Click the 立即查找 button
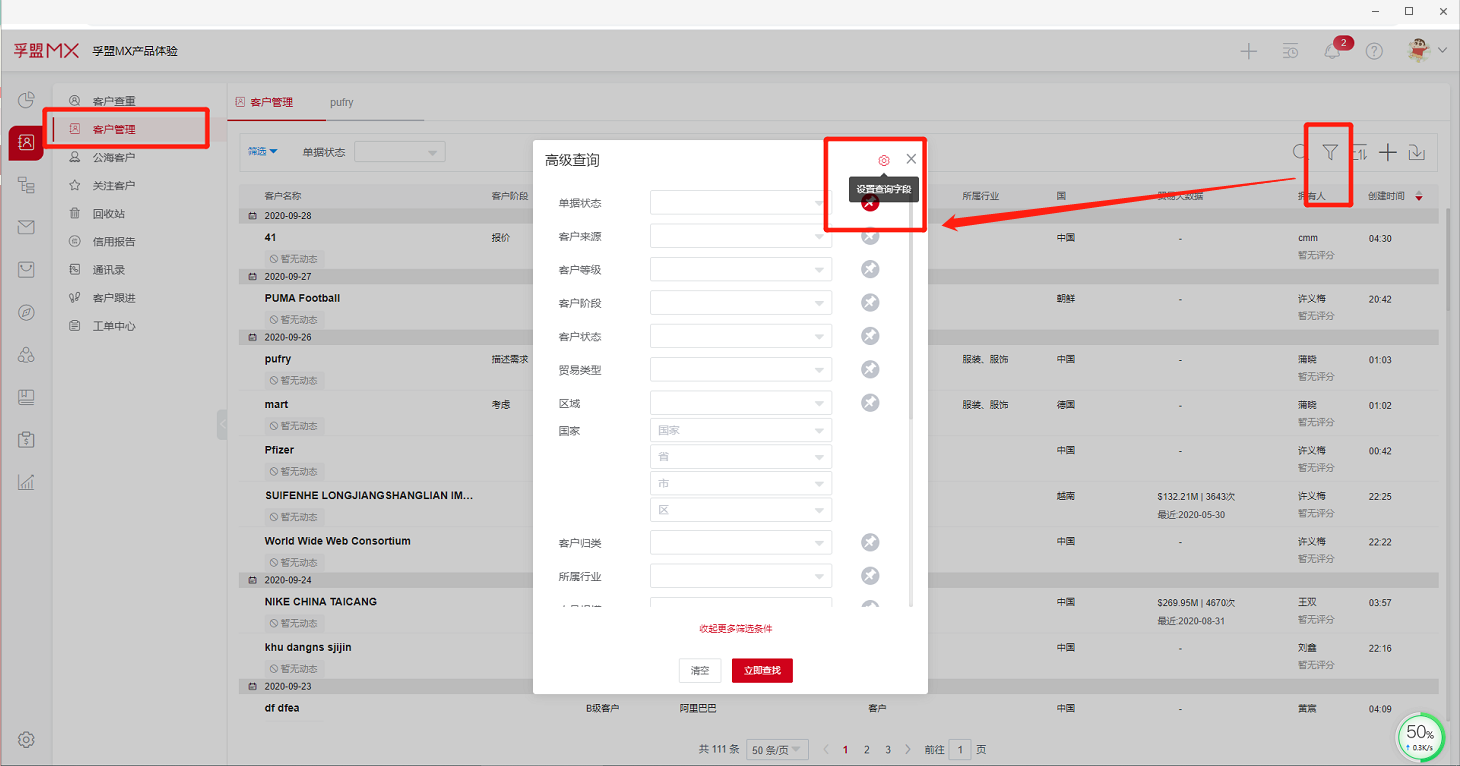The height and width of the screenshot is (766, 1460). pyautogui.click(x=762, y=670)
